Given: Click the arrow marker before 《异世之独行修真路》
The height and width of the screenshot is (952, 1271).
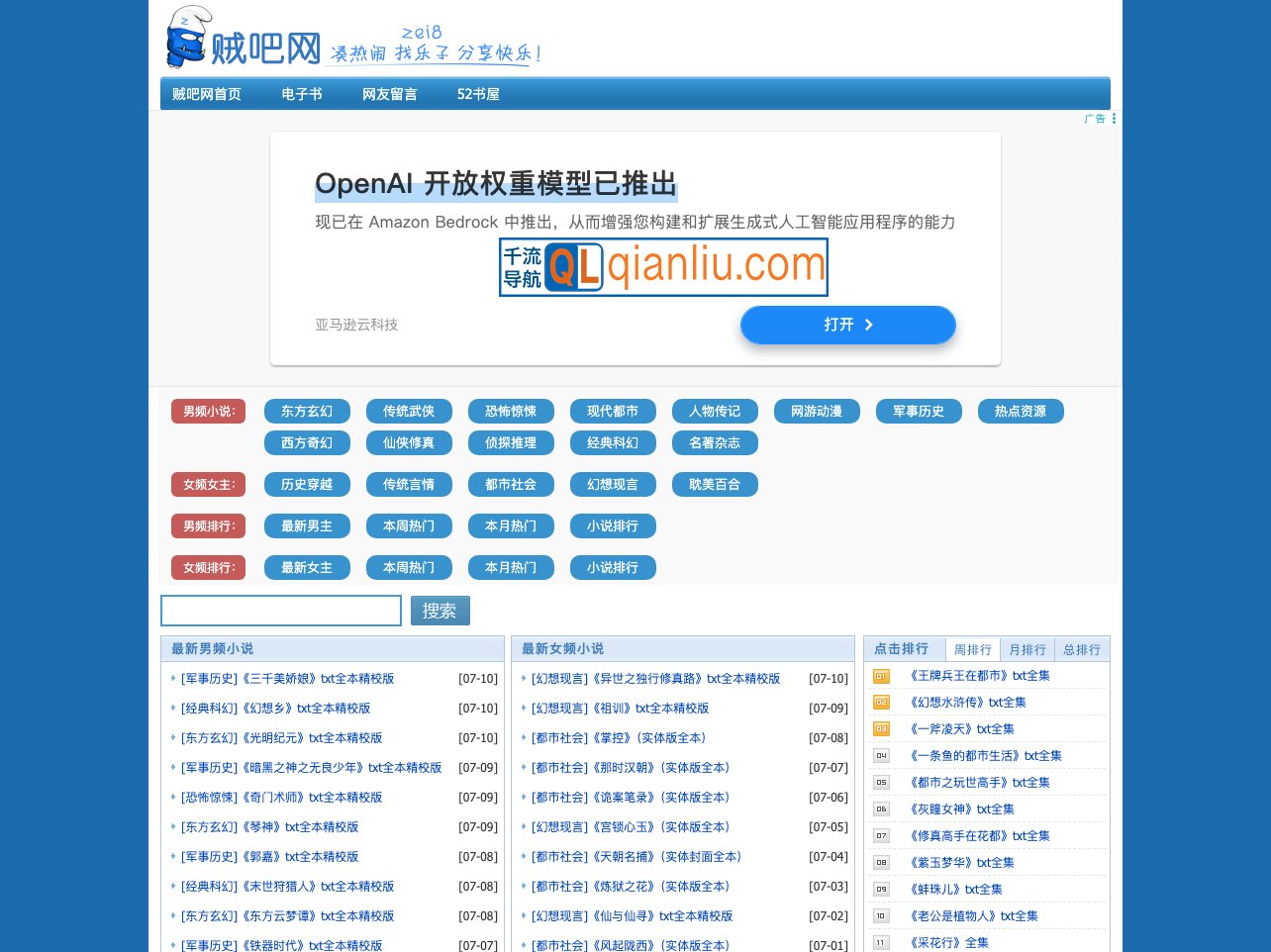Looking at the screenshot, I should pyautogui.click(x=525, y=679).
